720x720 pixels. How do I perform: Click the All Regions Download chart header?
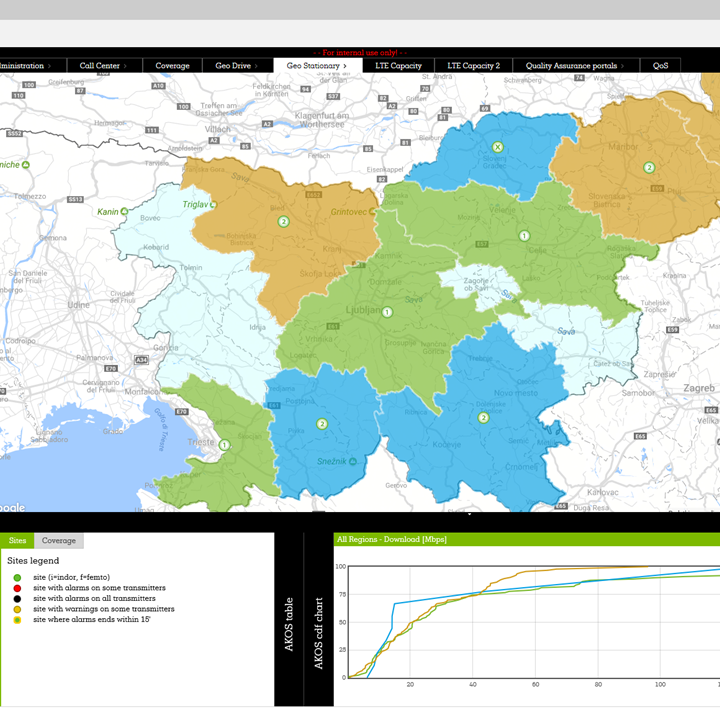pyautogui.click(x=392, y=539)
